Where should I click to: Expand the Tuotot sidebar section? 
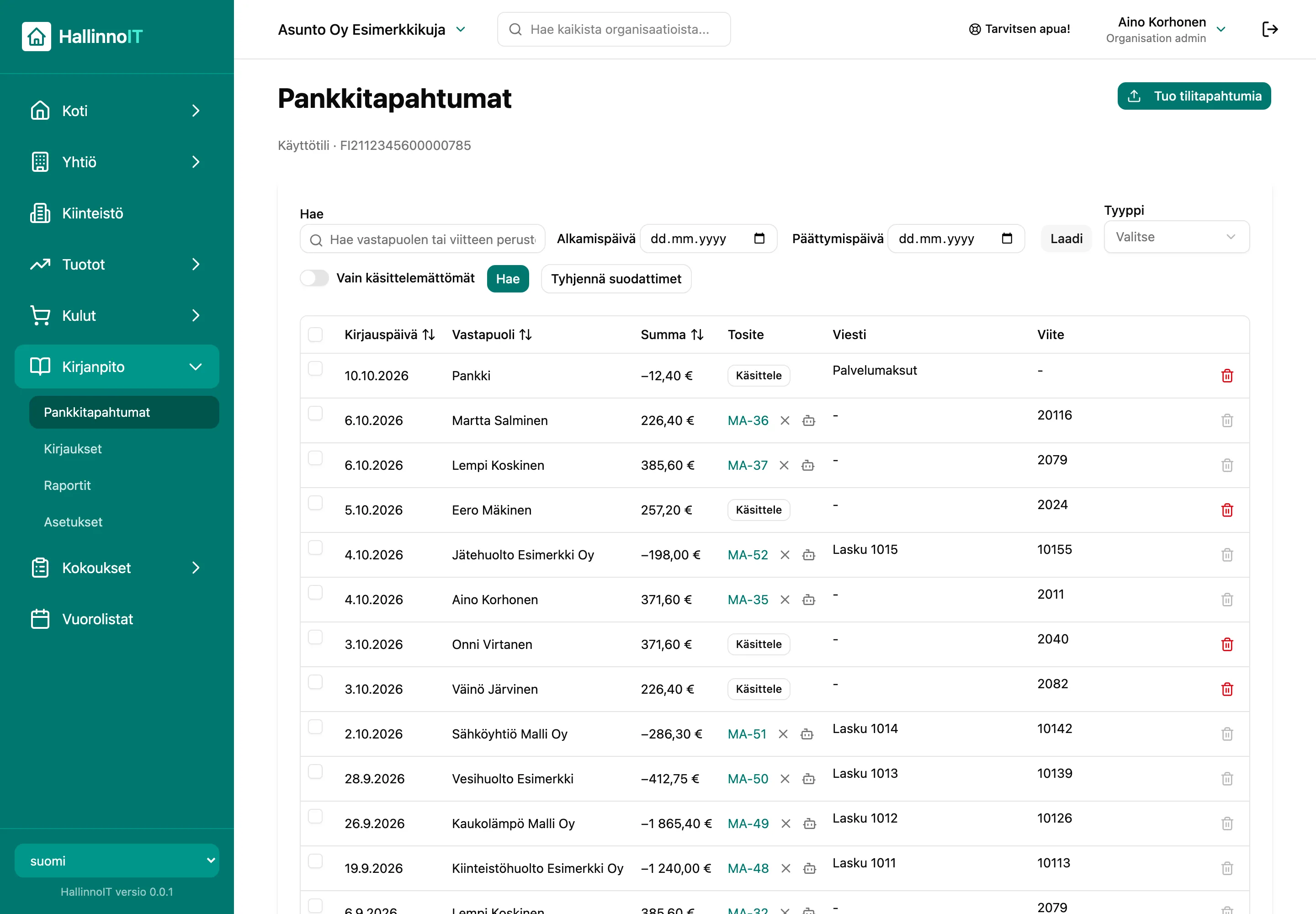point(117,264)
